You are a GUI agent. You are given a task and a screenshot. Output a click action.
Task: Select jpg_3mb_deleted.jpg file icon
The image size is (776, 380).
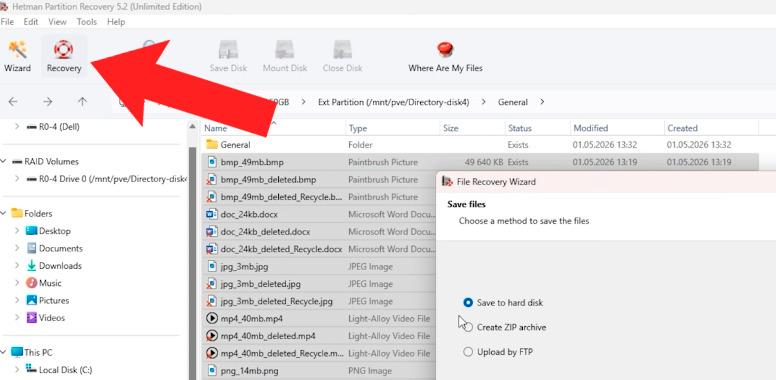coord(212,284)
